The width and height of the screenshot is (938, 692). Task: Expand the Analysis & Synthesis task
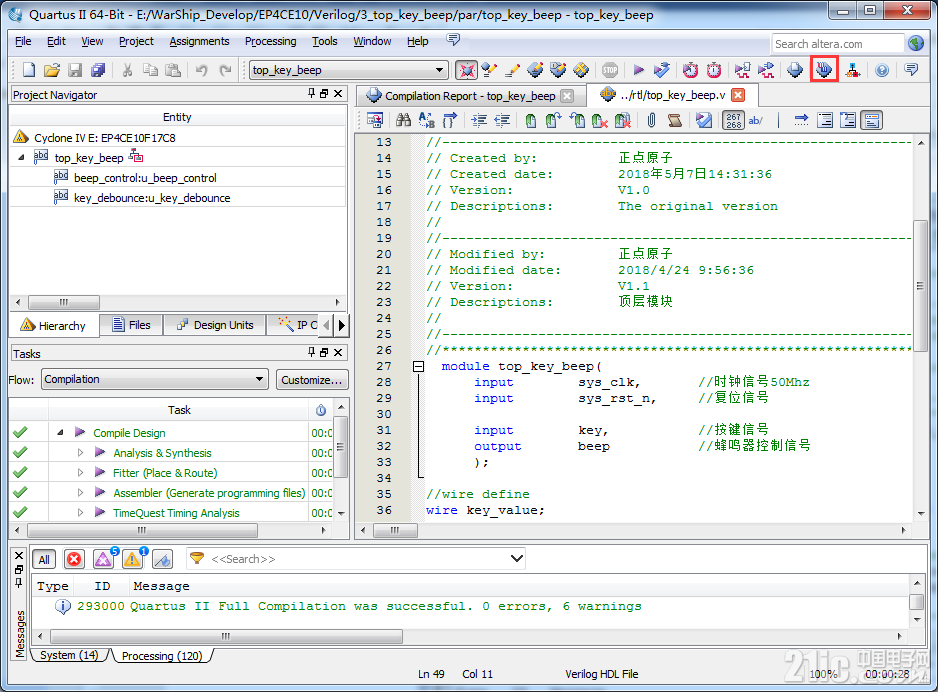80,453
